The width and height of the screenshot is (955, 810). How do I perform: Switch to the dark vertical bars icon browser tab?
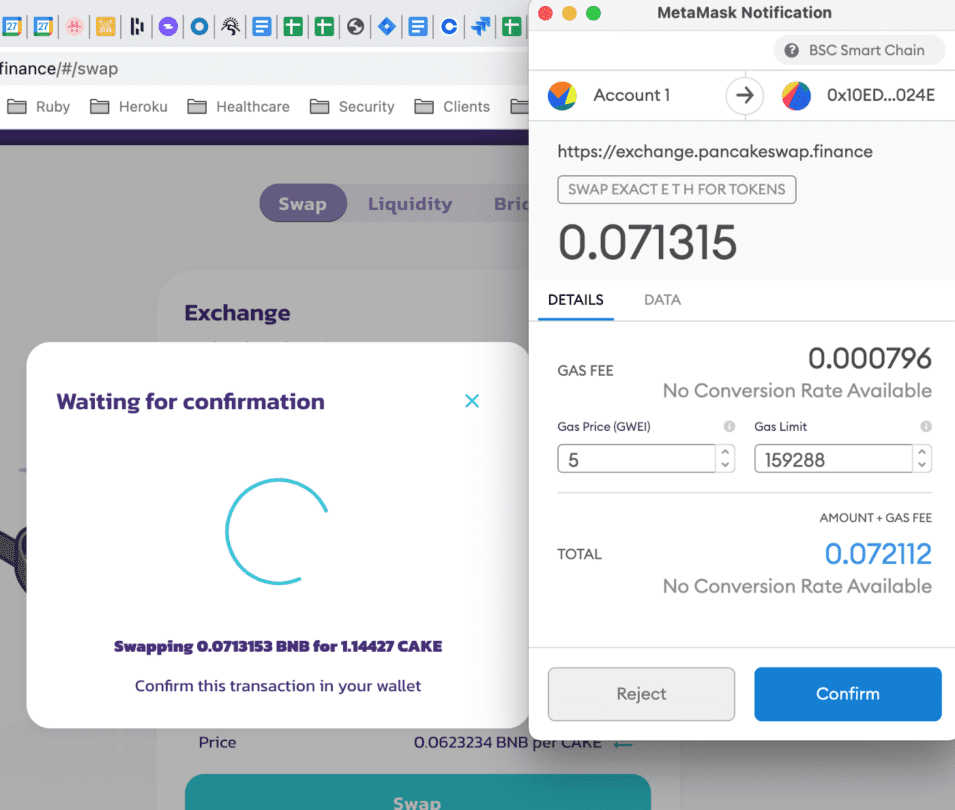click(x=137, y=26)
